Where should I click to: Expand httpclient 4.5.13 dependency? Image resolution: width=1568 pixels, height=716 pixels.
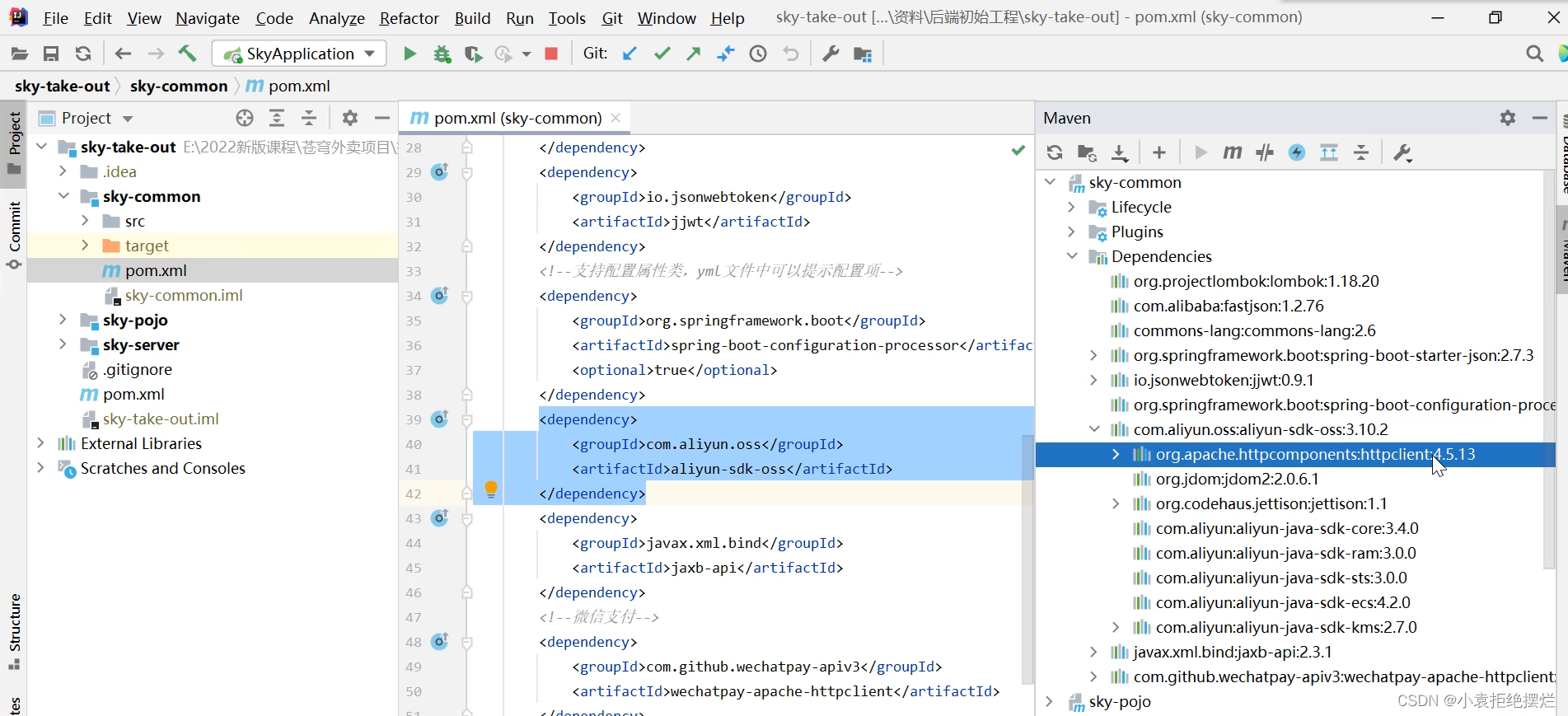(1116, 454)
